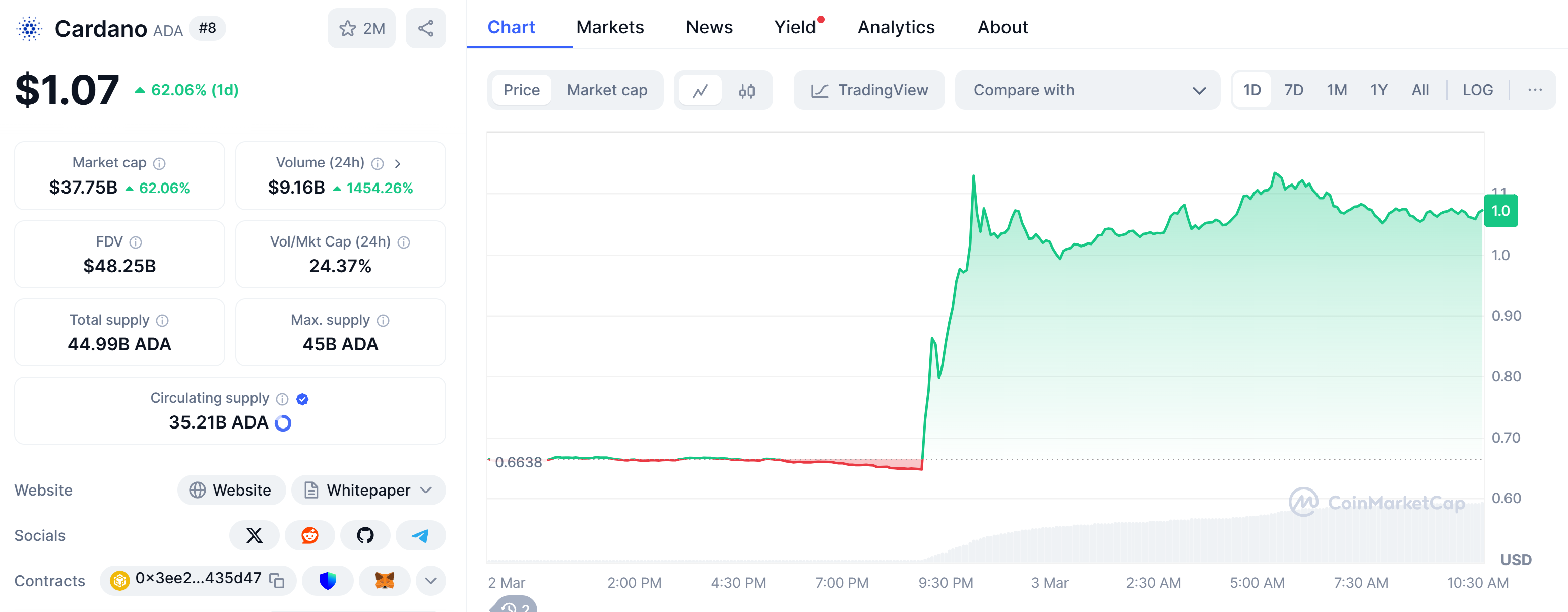This screenshot has width=1568, height=612.
Task: Switch to the Markets tab
Action: coord(609,27)
